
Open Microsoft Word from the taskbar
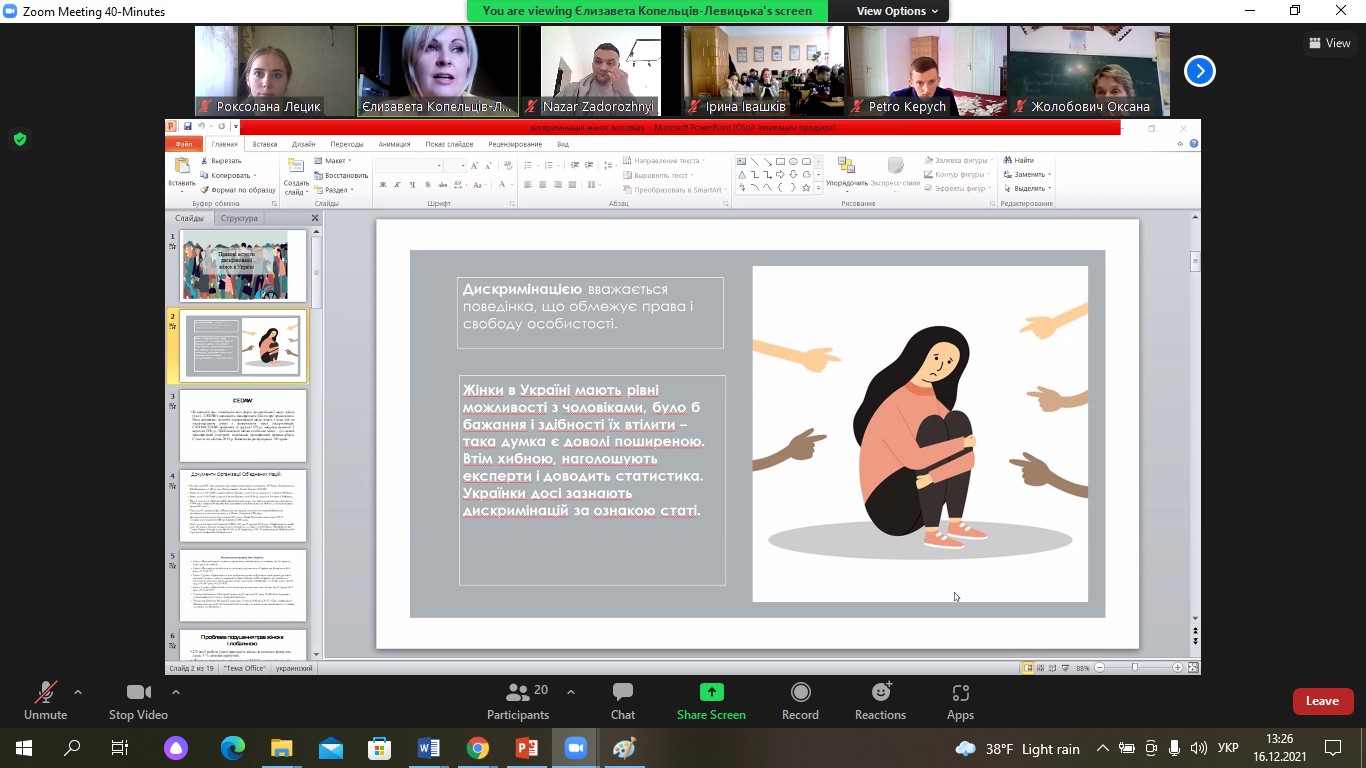pos(428,748)
